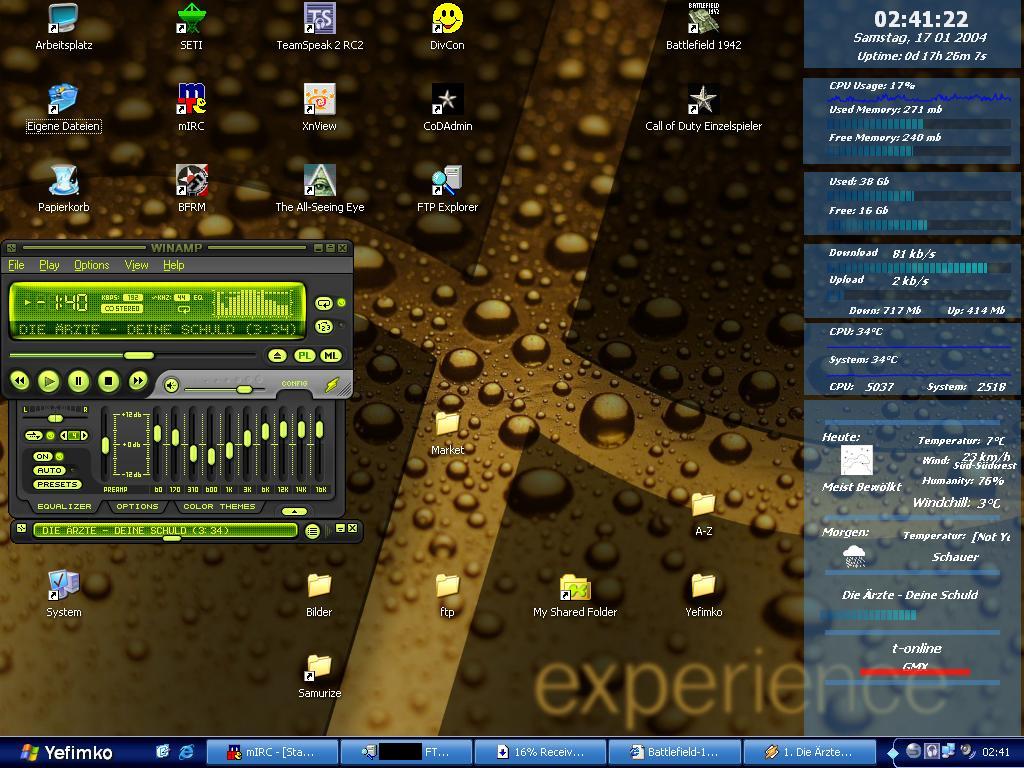Skip to next track in Winamp
The height and width of the screenshot is (768, 1024).
click(x=138, y=381)
